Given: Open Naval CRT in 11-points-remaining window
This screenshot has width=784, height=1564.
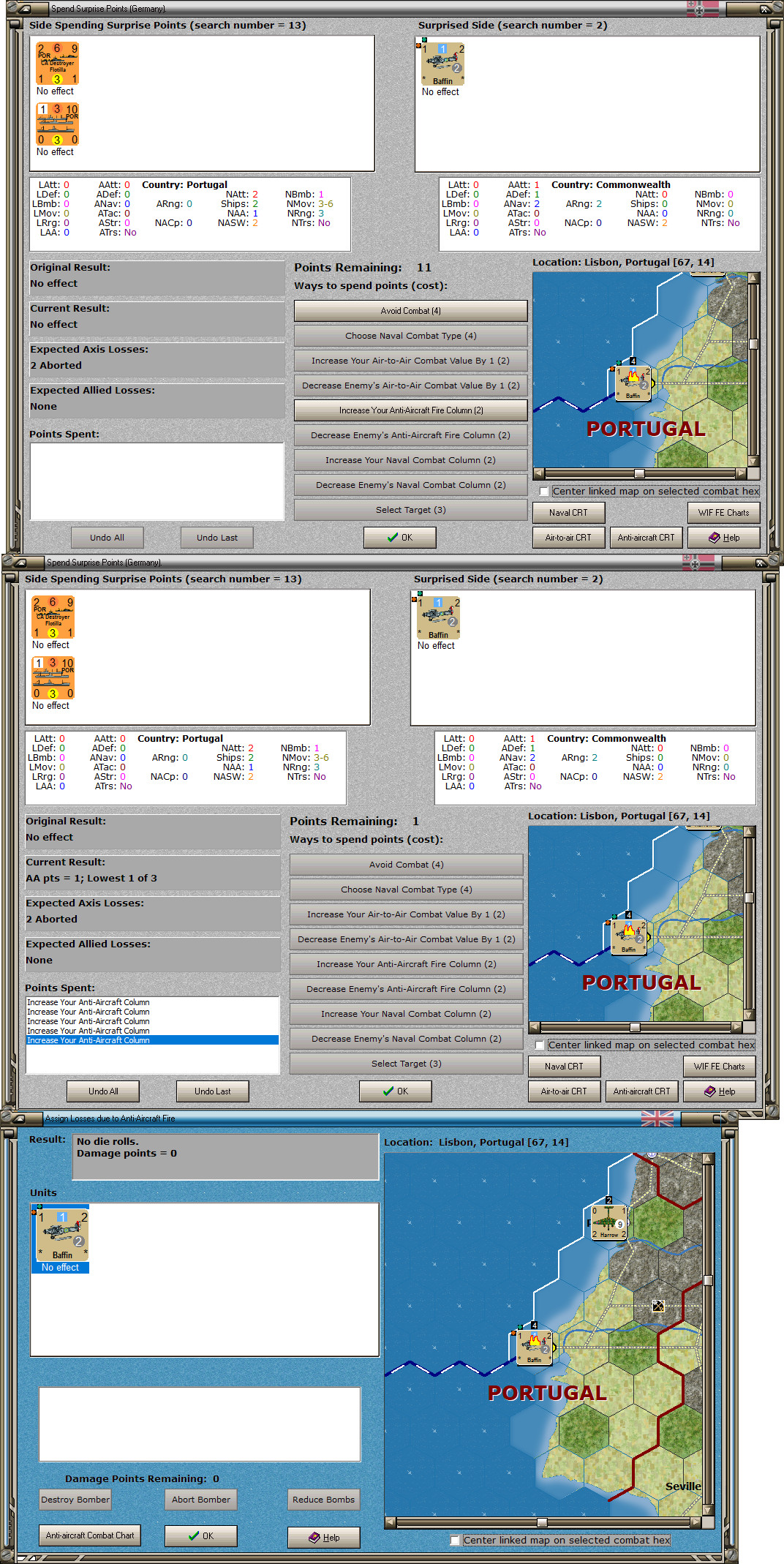Looking at the screenshot, I should pos(568,513).
